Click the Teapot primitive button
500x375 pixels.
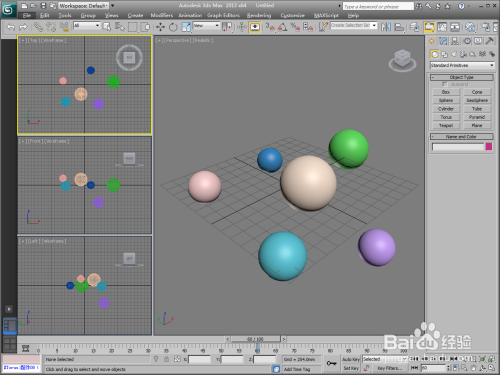coord(446,125)
